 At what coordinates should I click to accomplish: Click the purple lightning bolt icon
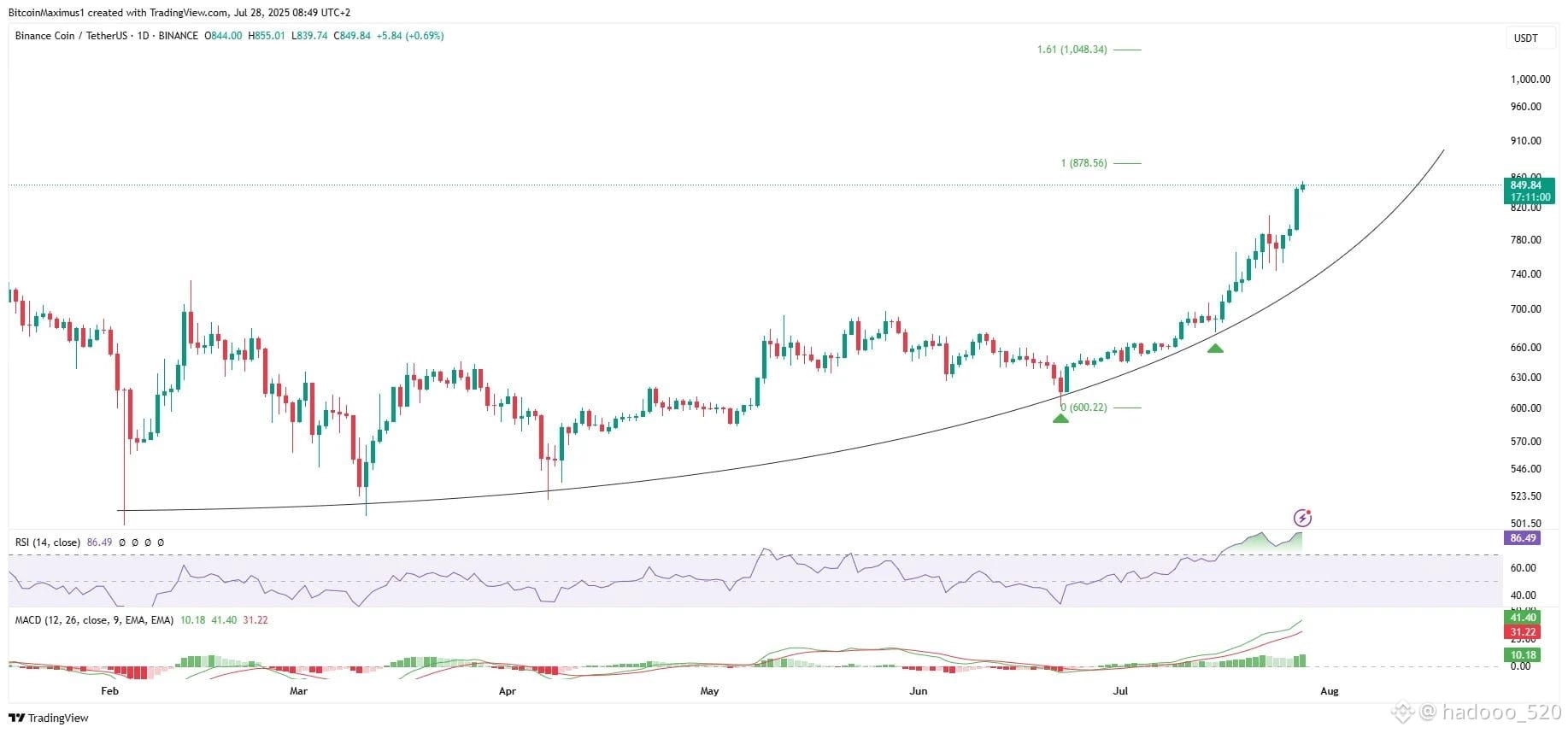1302,518
